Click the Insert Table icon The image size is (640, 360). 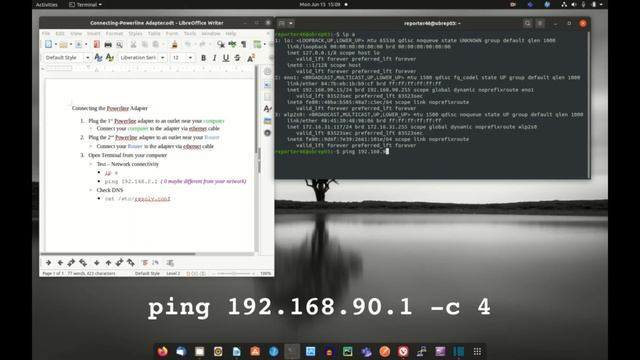pyautogui.click(x=257, y=44)
